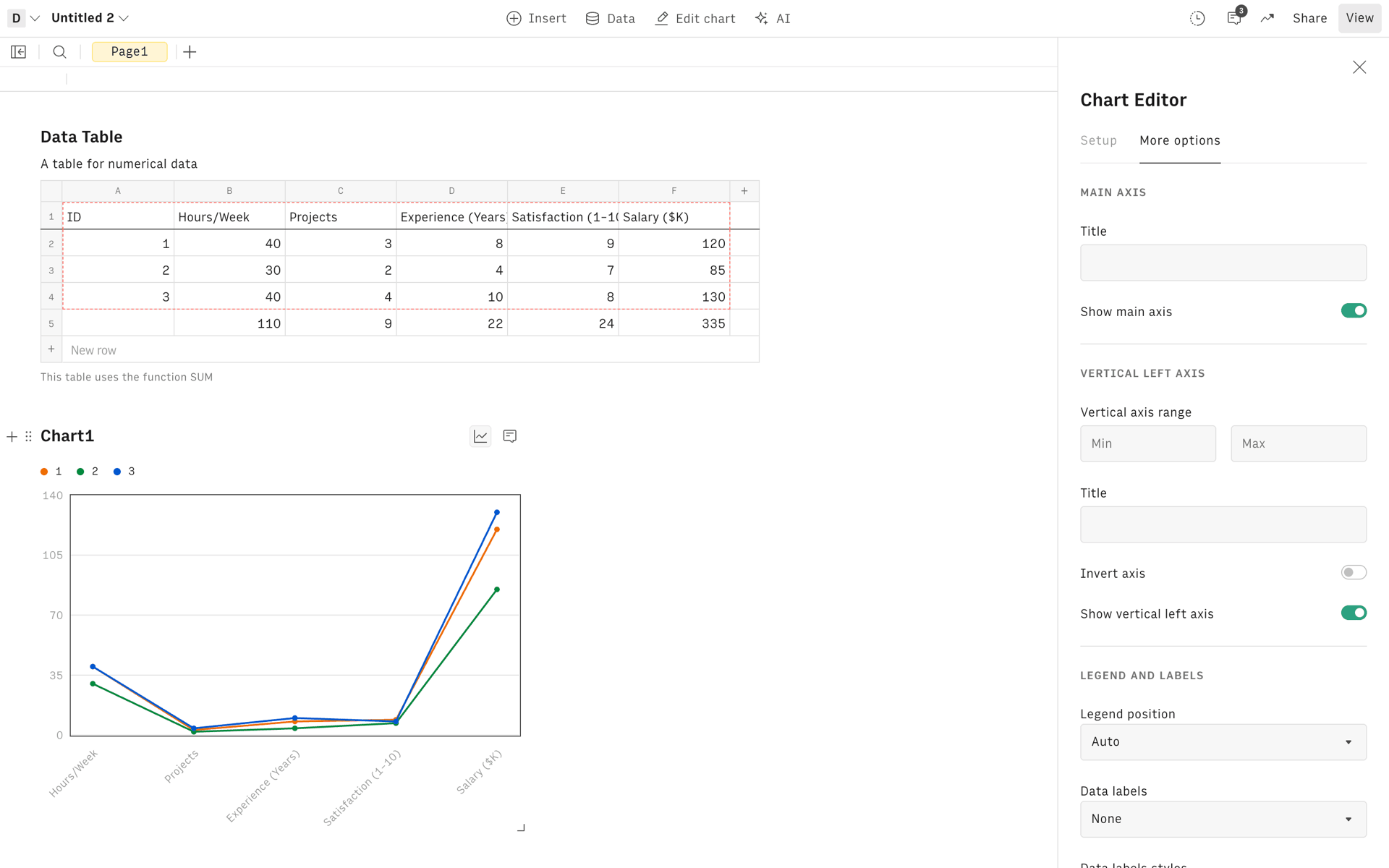Click the drag handle beside Chart1 title
Screen dimensions: 1389x868
(28, 436)
